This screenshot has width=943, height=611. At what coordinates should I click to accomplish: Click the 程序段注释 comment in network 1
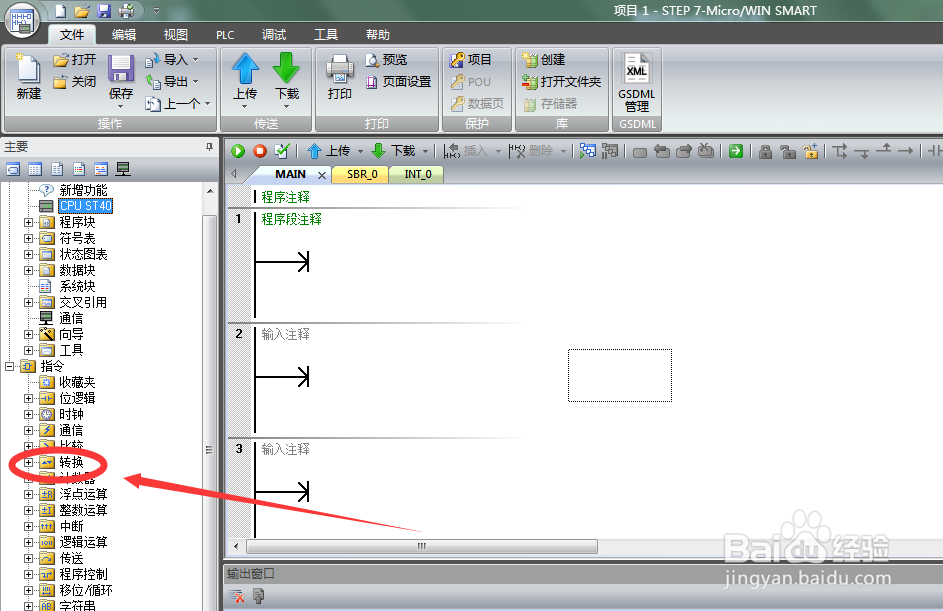coord(292,220)
